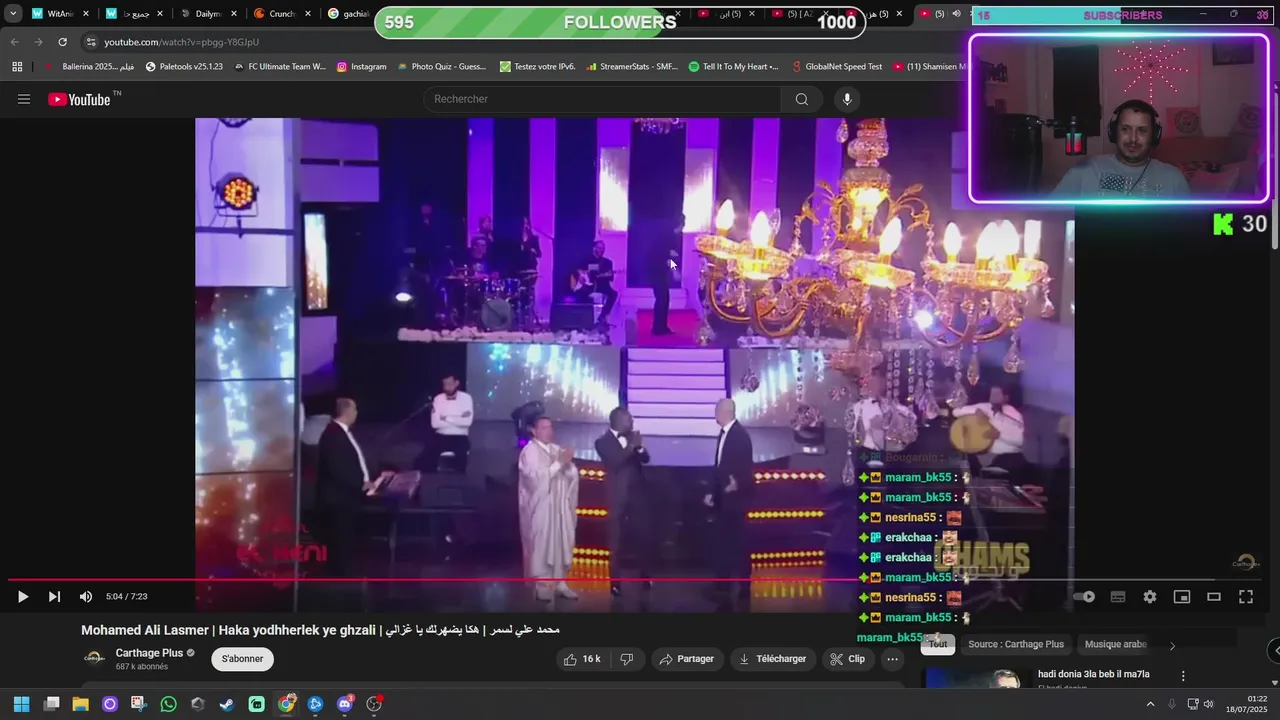Open Discord from the taskbar
This screenshot has height=720, width=1280.
(x=345, y=704)
